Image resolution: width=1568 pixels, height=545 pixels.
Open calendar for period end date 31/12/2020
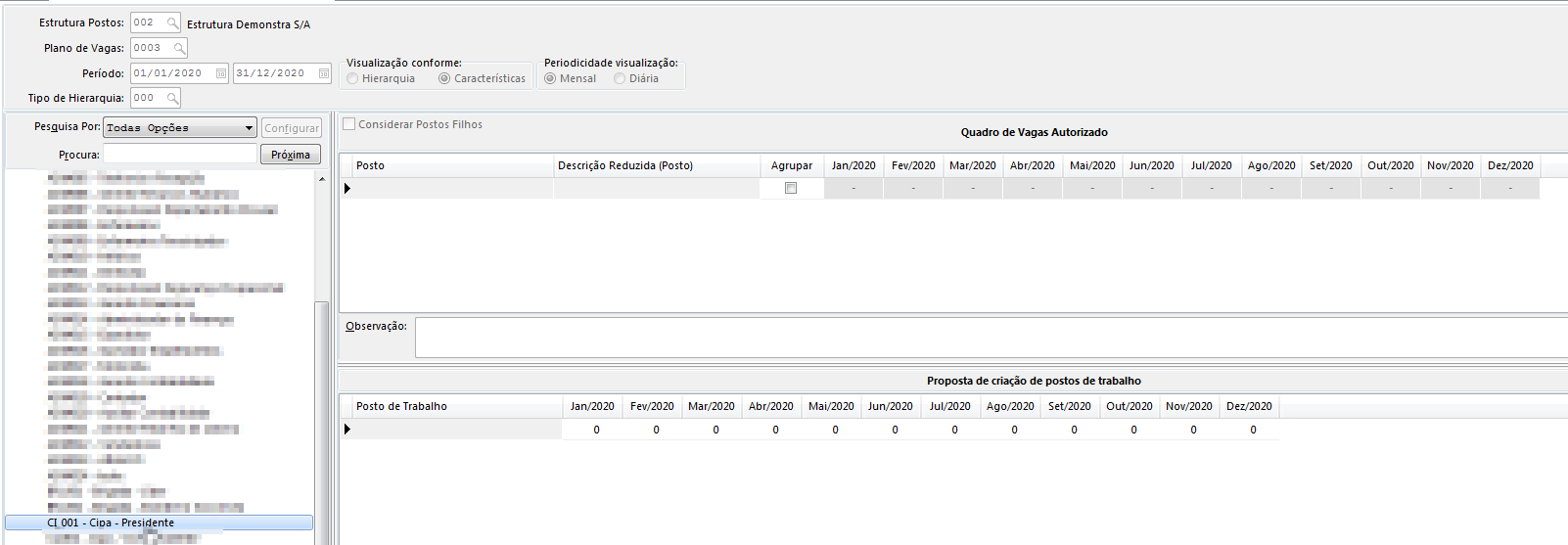click(324, 73)
